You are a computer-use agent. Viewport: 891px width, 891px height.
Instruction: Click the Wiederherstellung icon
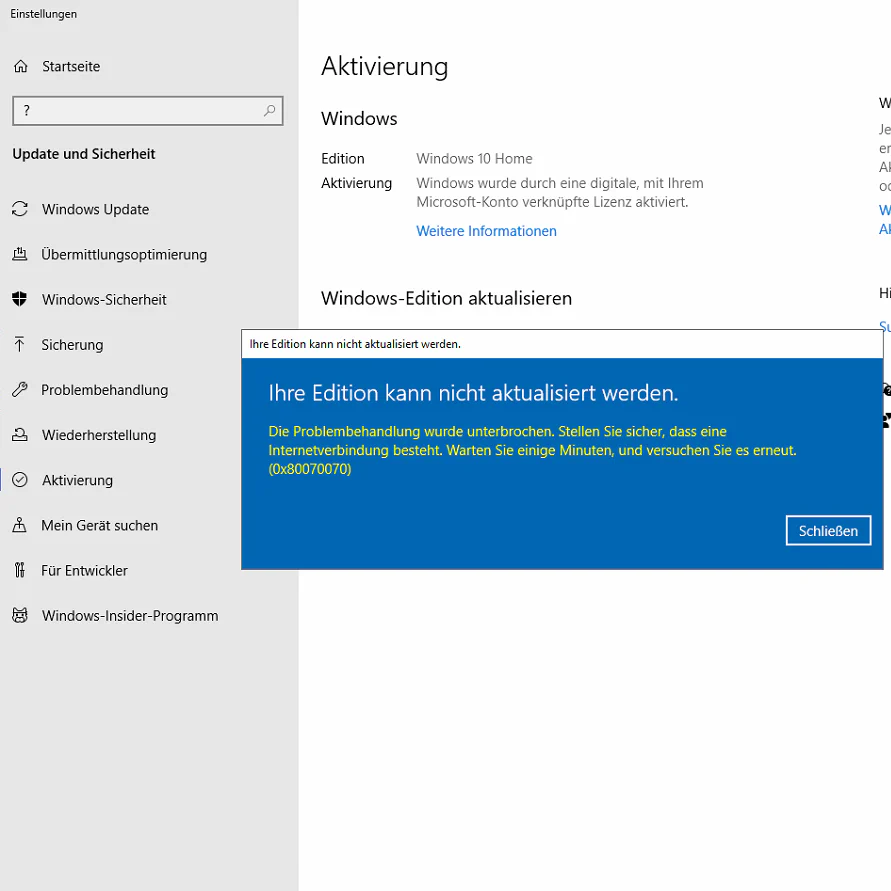(x=20, y=435)
